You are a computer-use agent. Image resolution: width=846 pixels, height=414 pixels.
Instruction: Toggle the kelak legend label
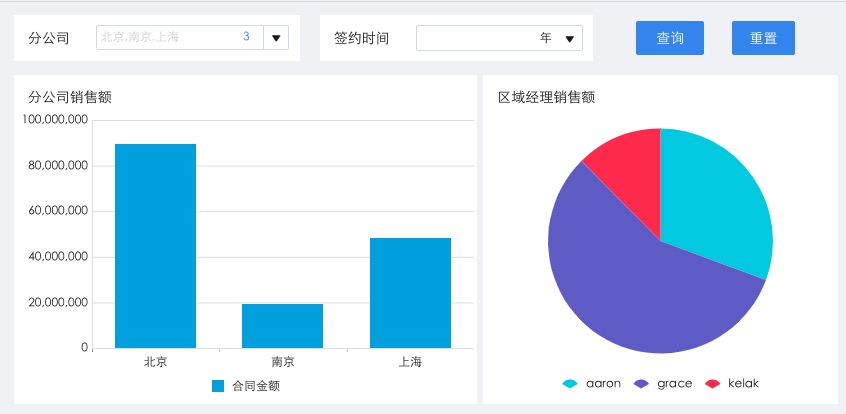[x=743, y=383]
